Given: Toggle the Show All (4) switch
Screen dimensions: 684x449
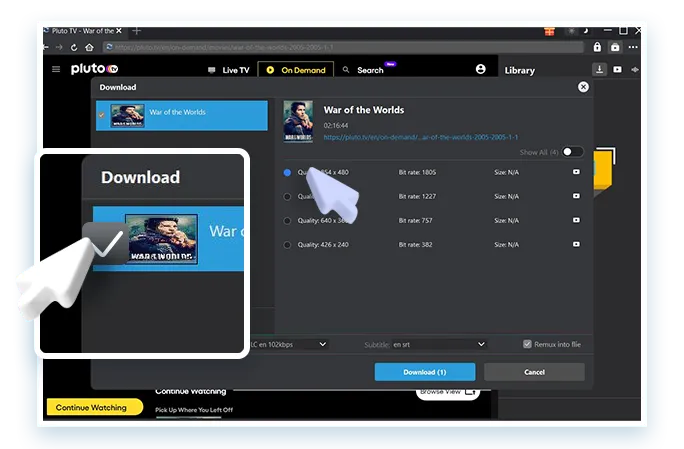Looking at the screenshot, I should click(572, 152).
